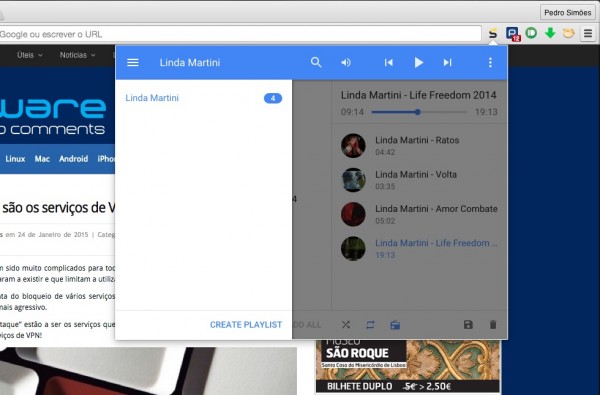The image size is (600, 395).
Task: Click the Volta track thumbnail
Action: click(x=353, y=180)
